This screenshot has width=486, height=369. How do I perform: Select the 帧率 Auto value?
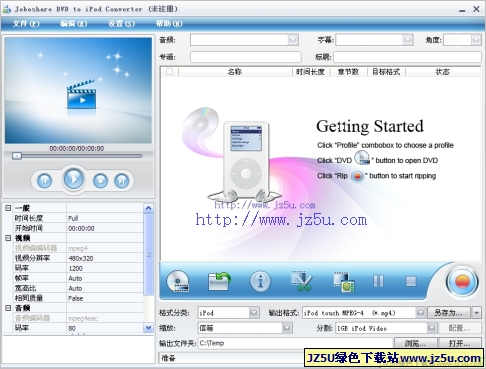point(105,278)
